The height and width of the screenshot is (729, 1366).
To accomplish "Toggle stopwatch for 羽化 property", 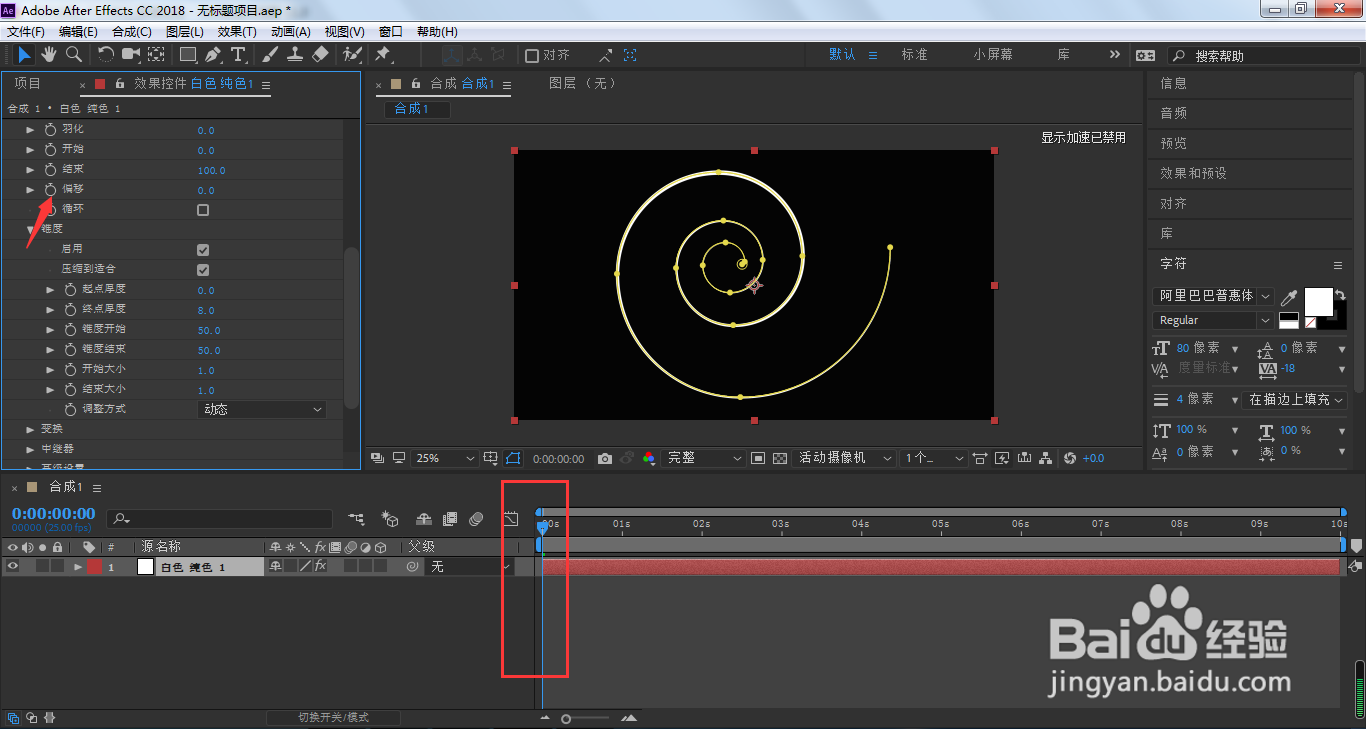I will [51, 130].
